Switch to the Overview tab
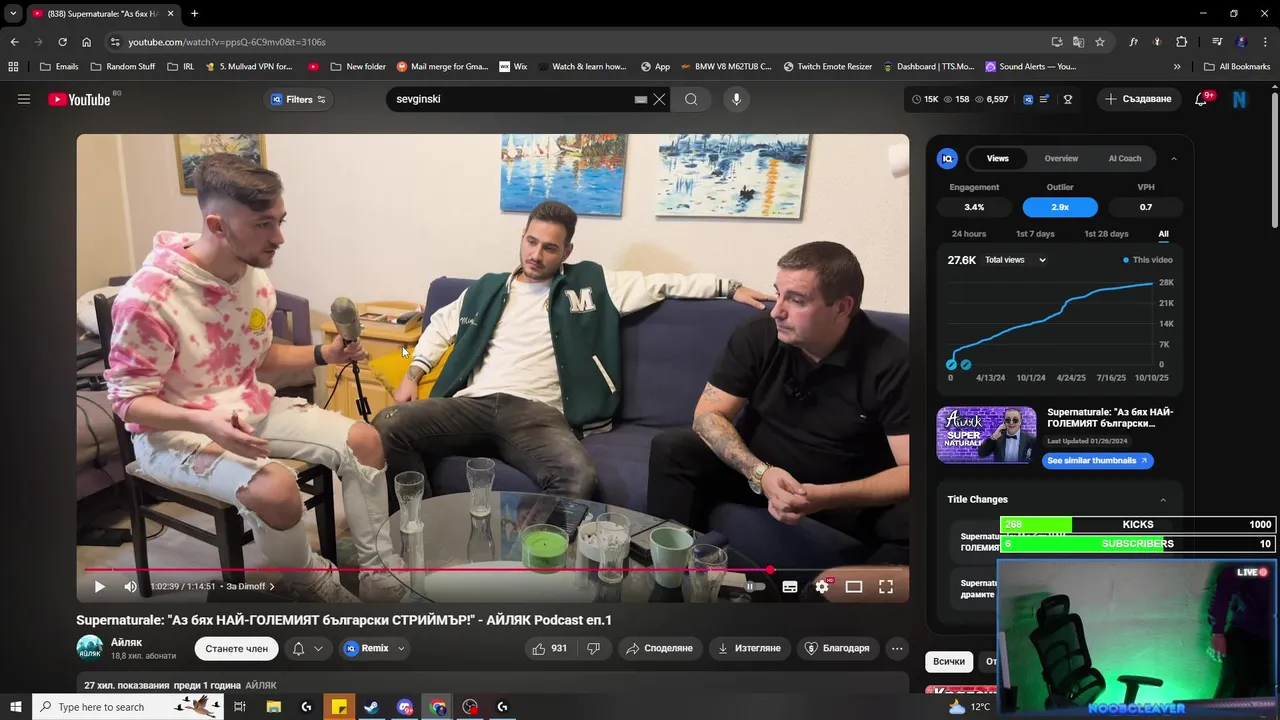The height and width of the screenshot is (720, 1280). click(1061, 158)
